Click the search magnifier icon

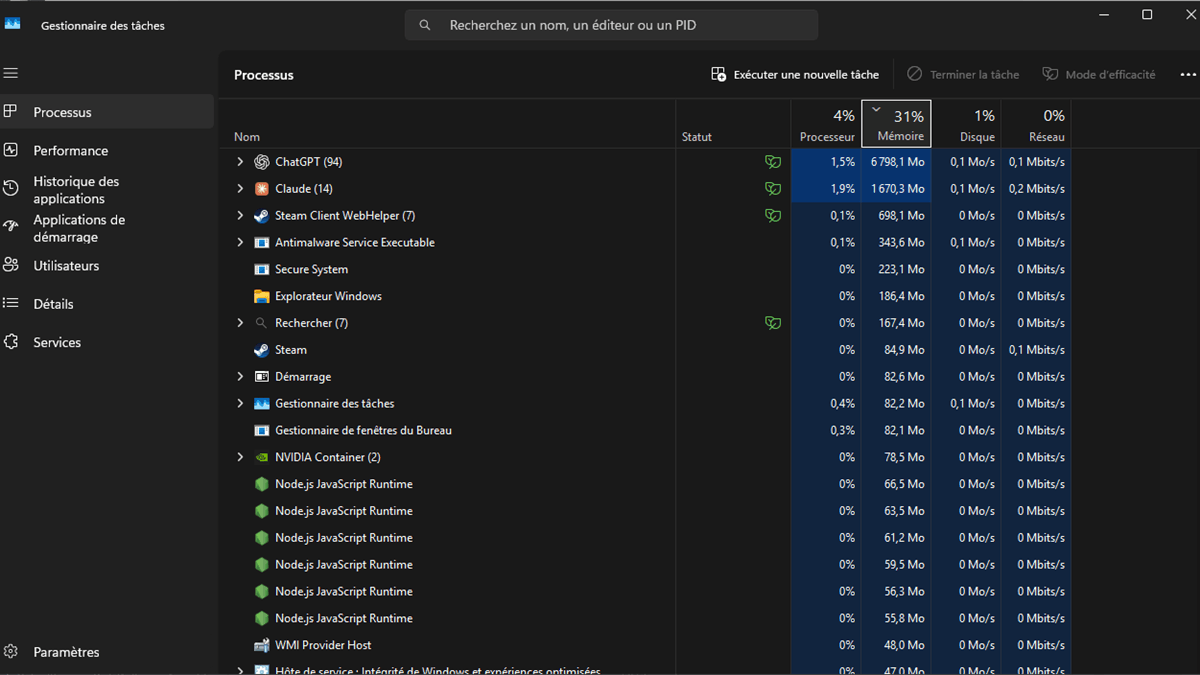pos(425,25)
